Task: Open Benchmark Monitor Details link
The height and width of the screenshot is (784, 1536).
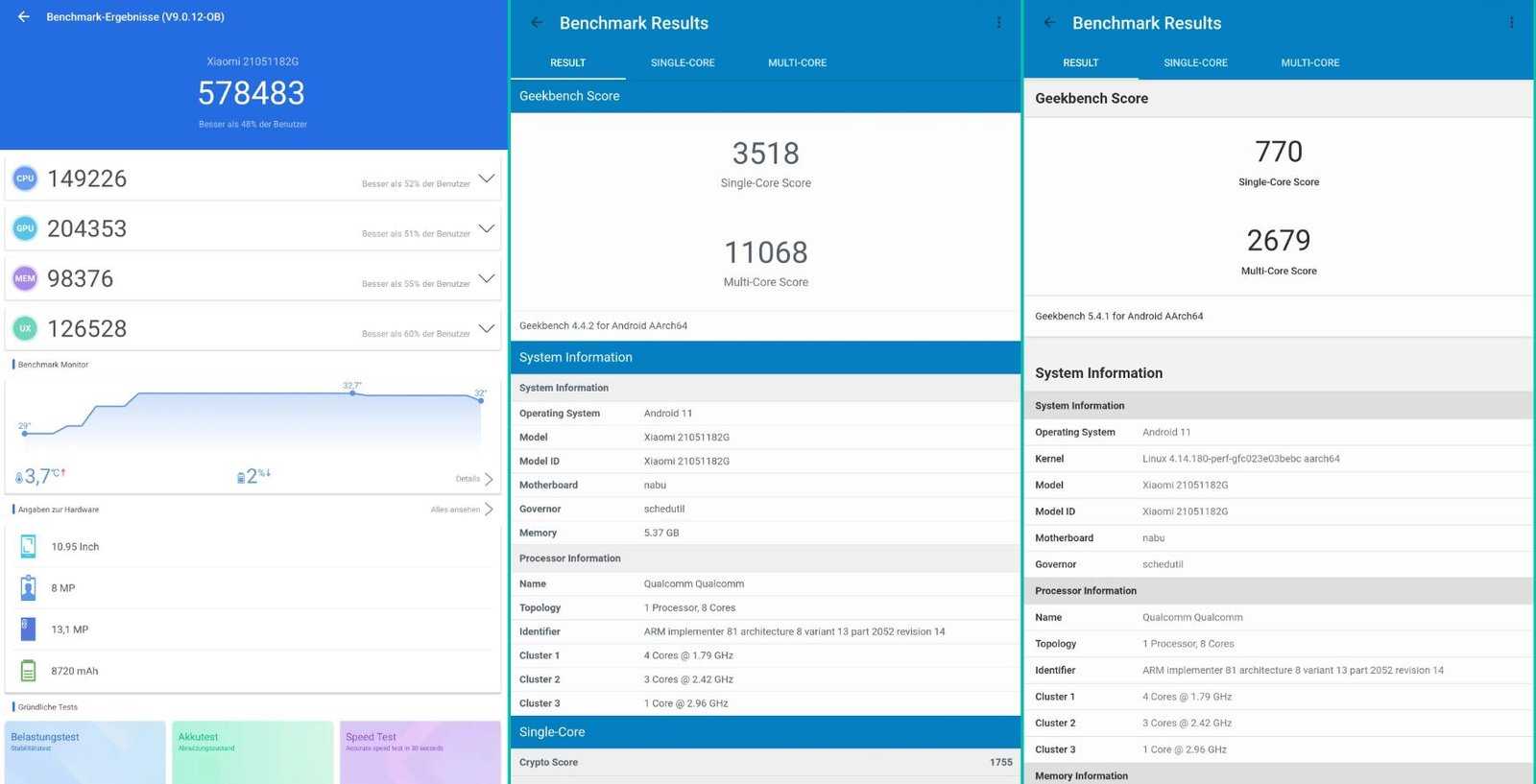Action: coord(474,479)
